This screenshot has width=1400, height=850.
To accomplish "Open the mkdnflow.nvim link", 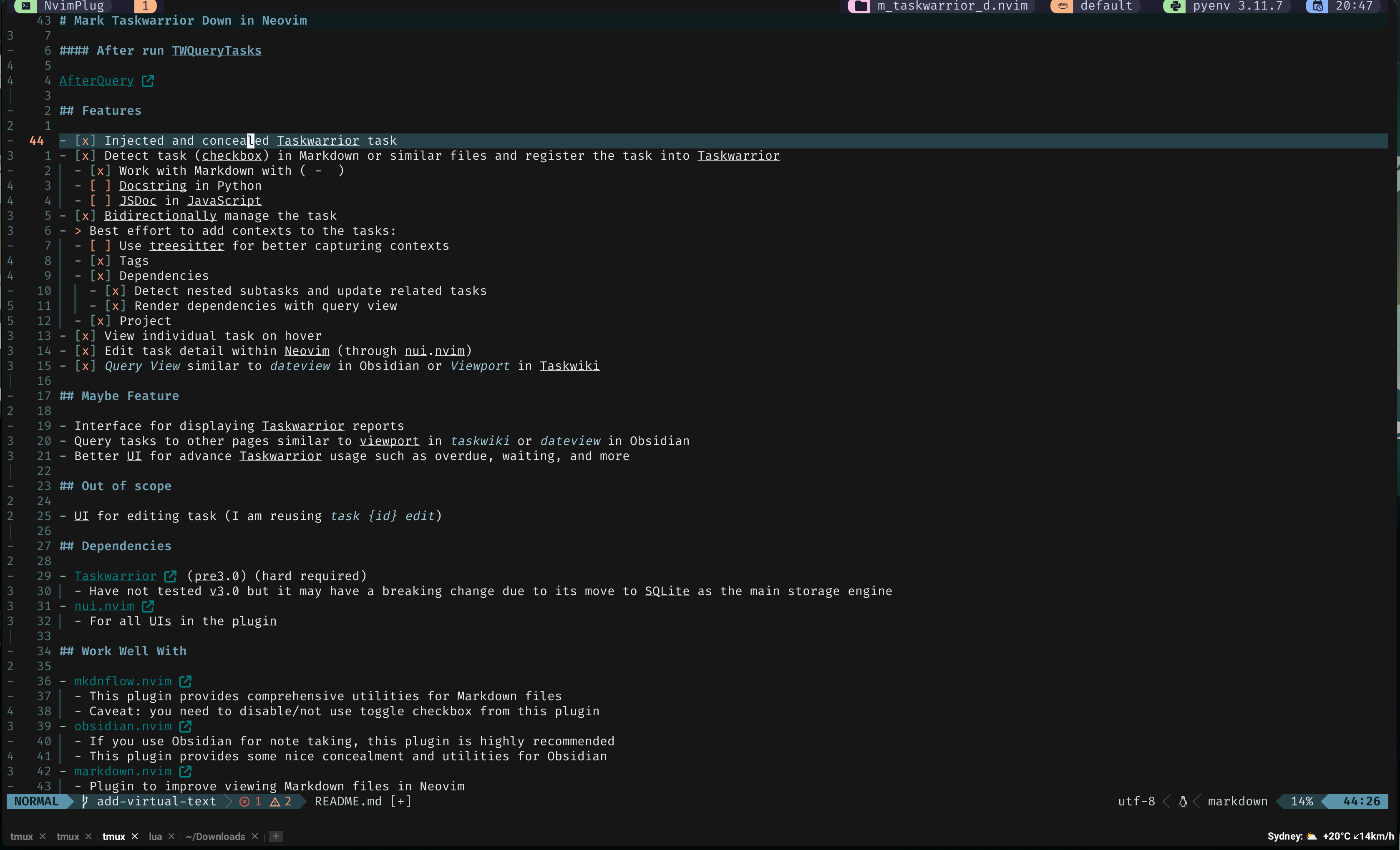I will click(x=123, y=681).
